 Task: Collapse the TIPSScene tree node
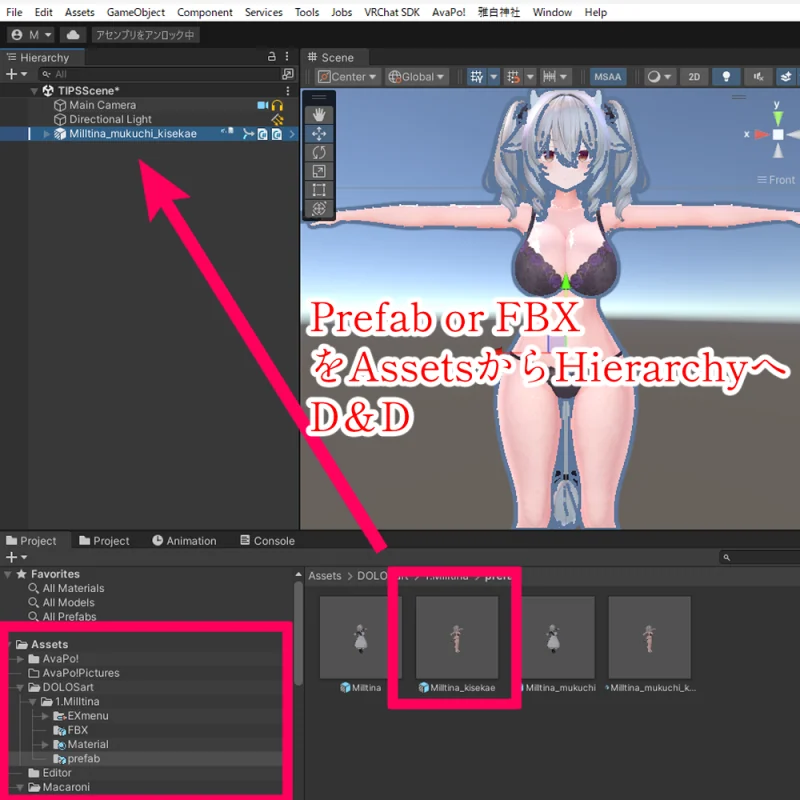pyautogui.click(x=34, y=91)
